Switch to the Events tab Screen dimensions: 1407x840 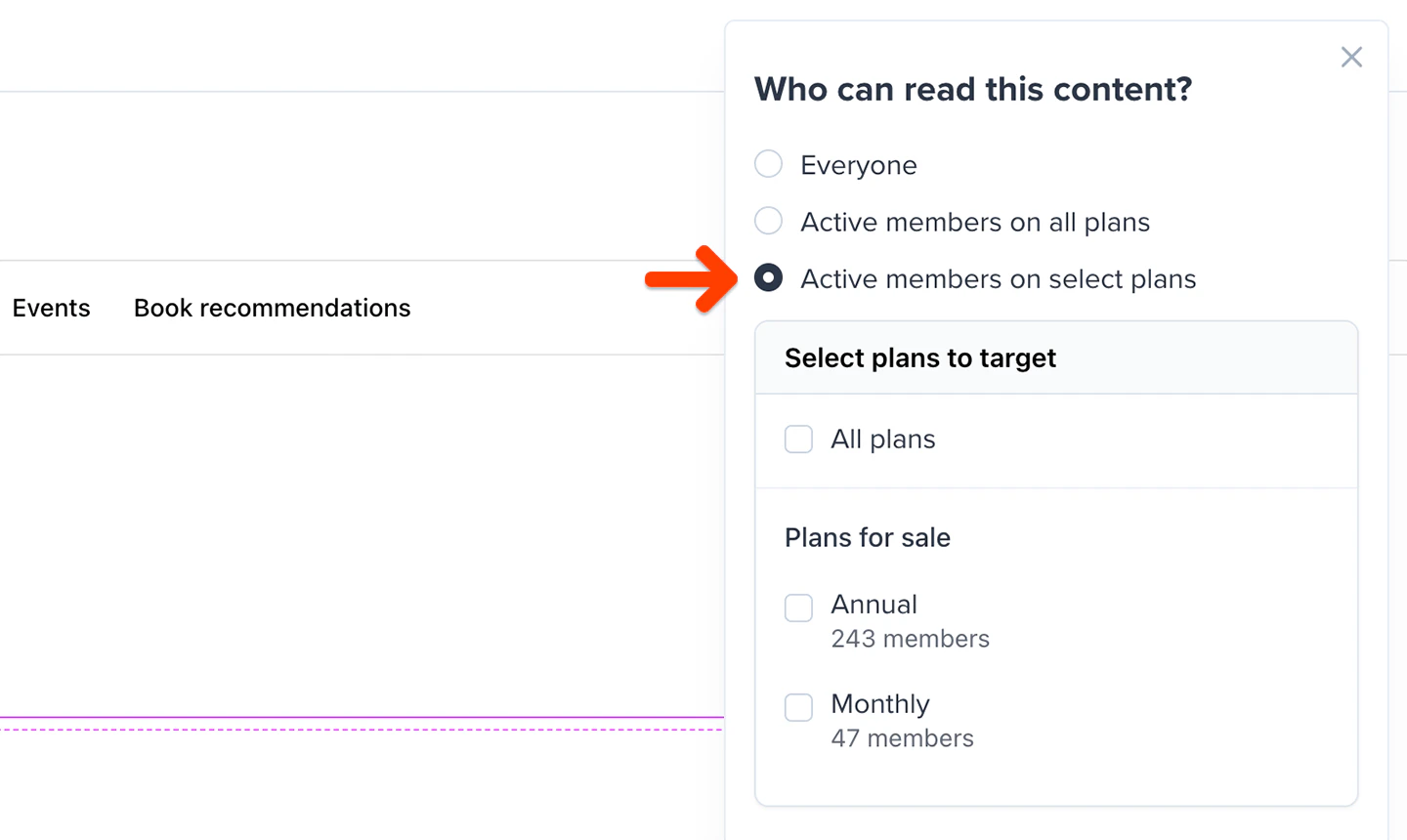[51, 307]
